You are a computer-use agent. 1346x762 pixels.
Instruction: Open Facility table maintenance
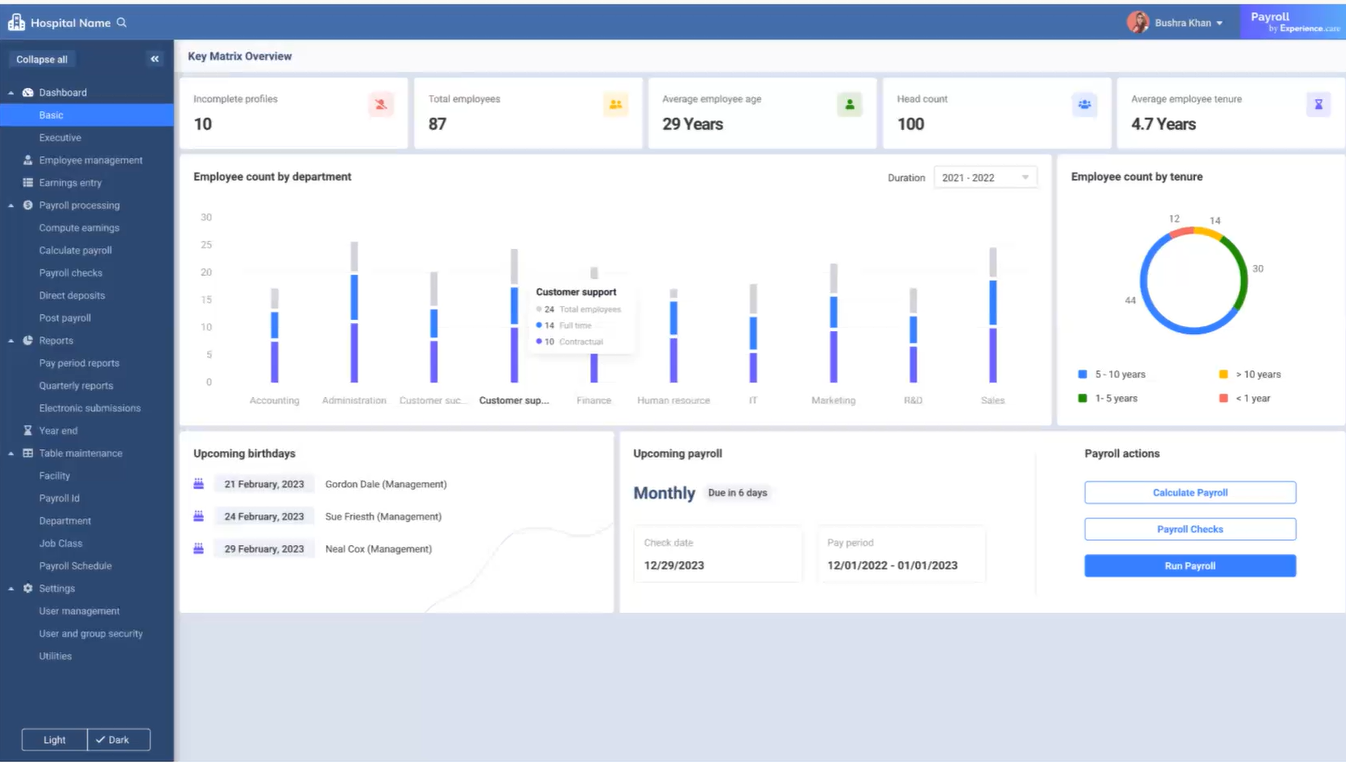pos(54,476)
